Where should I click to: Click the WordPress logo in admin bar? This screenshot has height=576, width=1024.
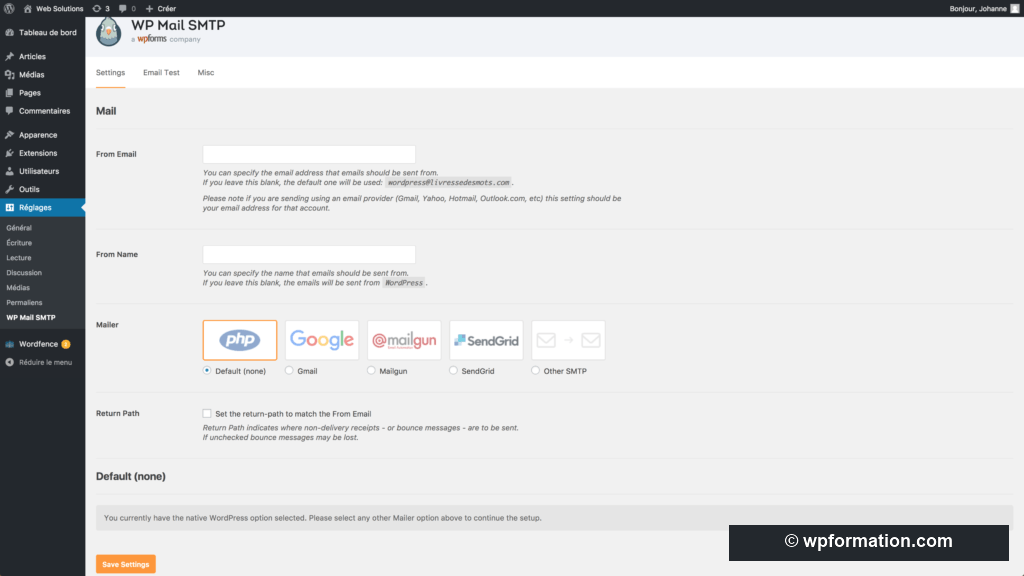(x=9, y=8)
